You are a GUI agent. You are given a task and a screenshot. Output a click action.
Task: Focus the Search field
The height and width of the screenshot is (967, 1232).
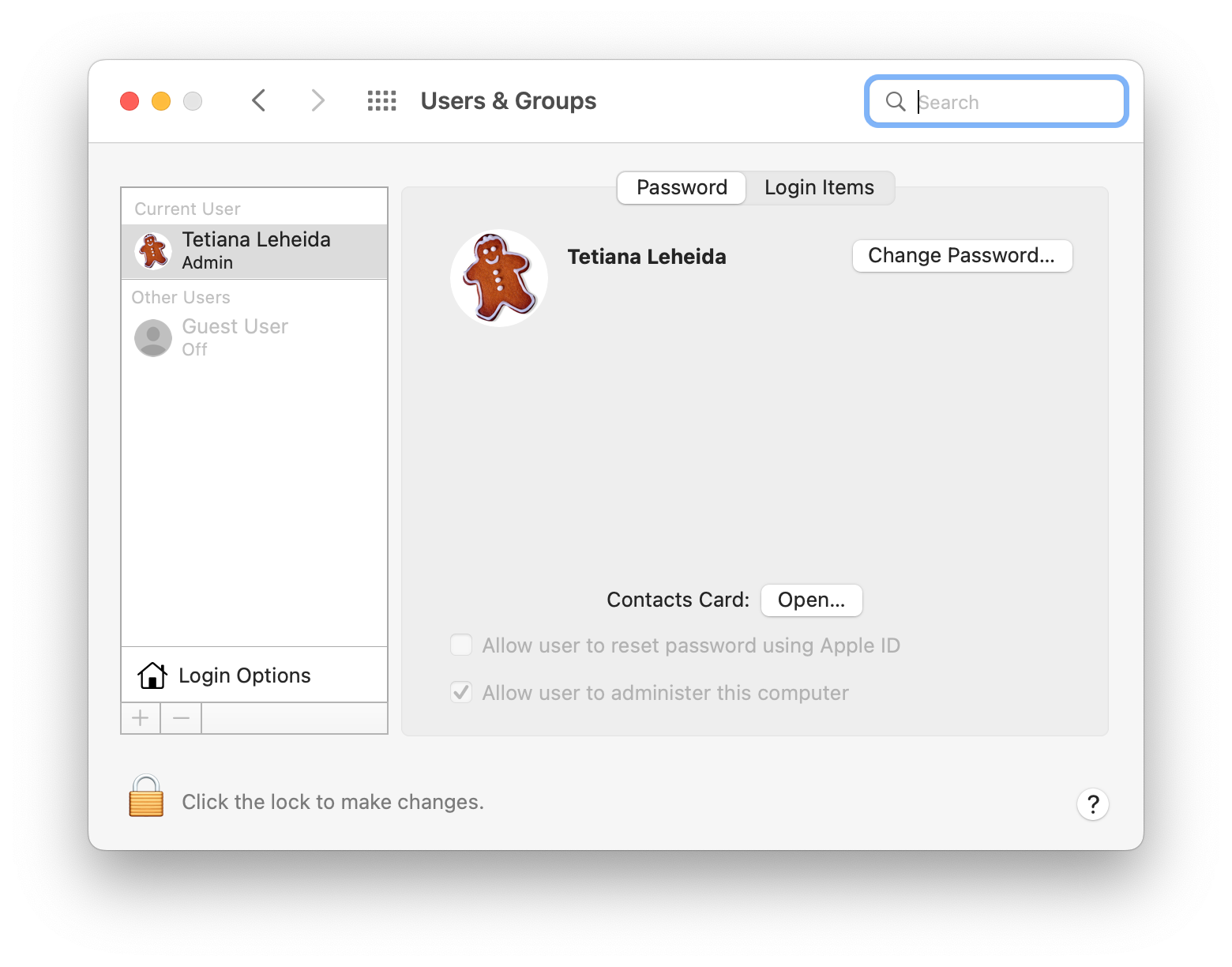coord(997,101)
